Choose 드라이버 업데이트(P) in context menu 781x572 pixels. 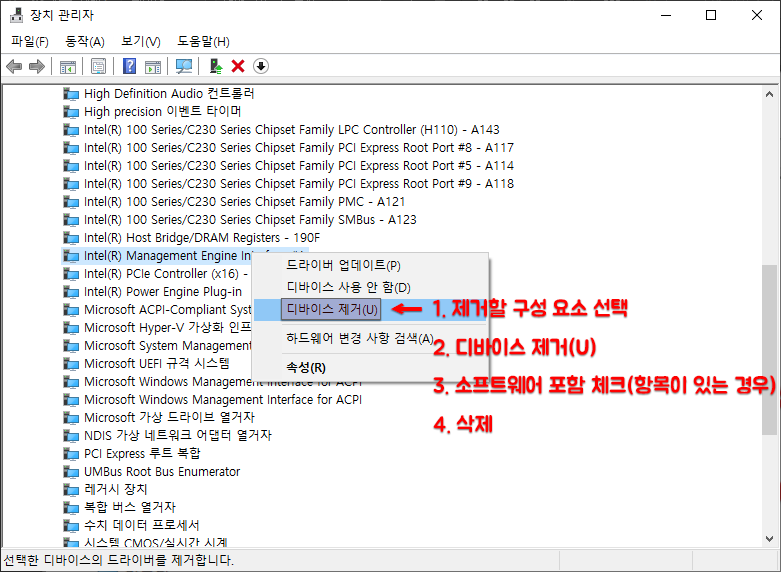(371, 265)
